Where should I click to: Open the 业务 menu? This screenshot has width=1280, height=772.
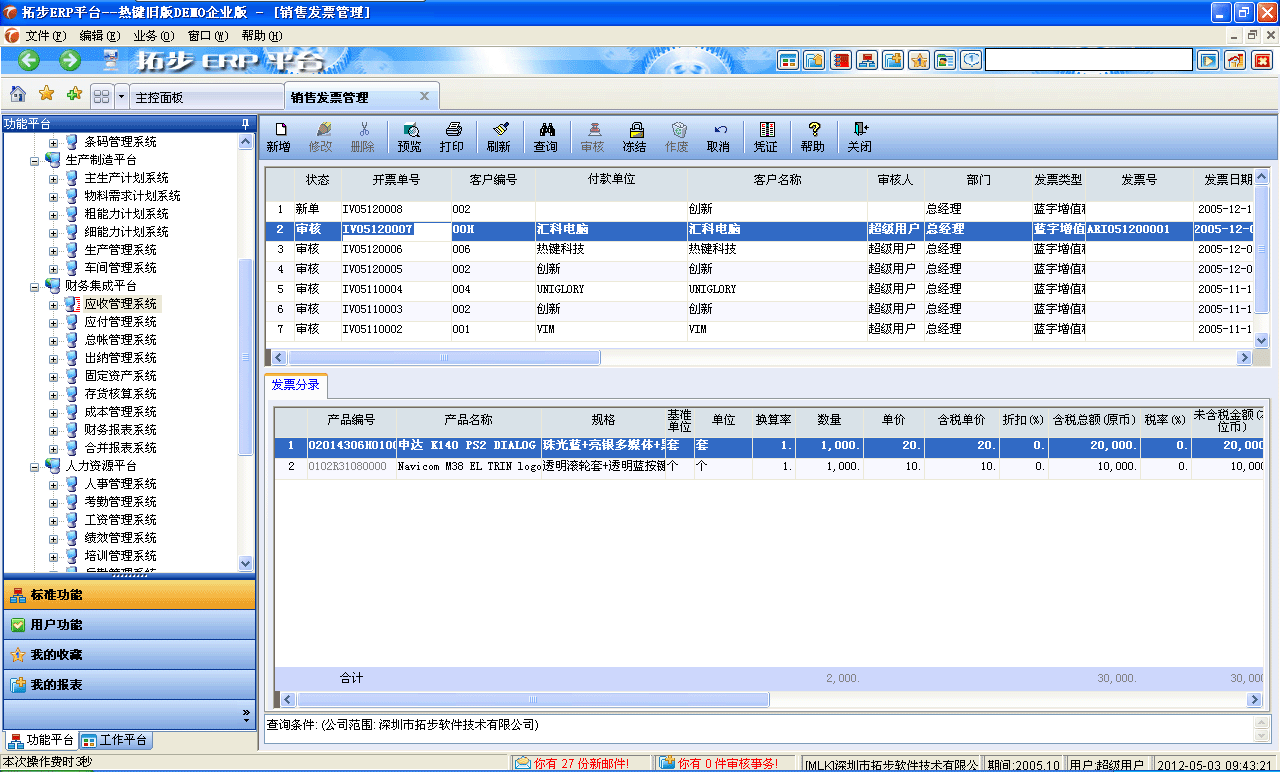pos(151,33)
